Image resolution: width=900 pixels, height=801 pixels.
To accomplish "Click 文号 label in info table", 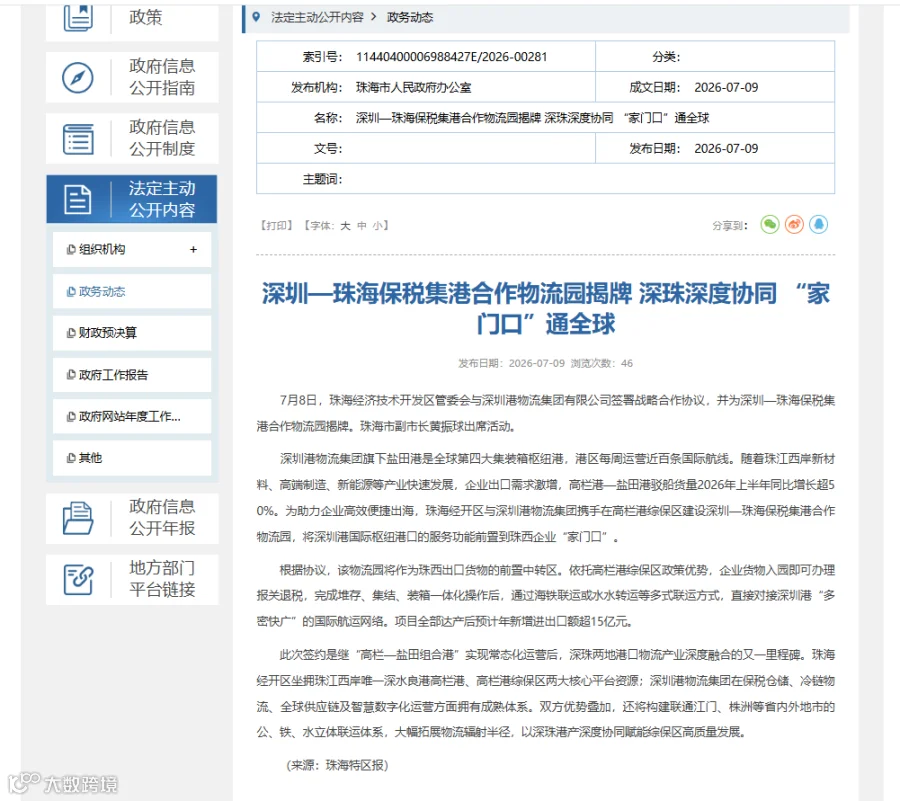I will tap(328, 149).
